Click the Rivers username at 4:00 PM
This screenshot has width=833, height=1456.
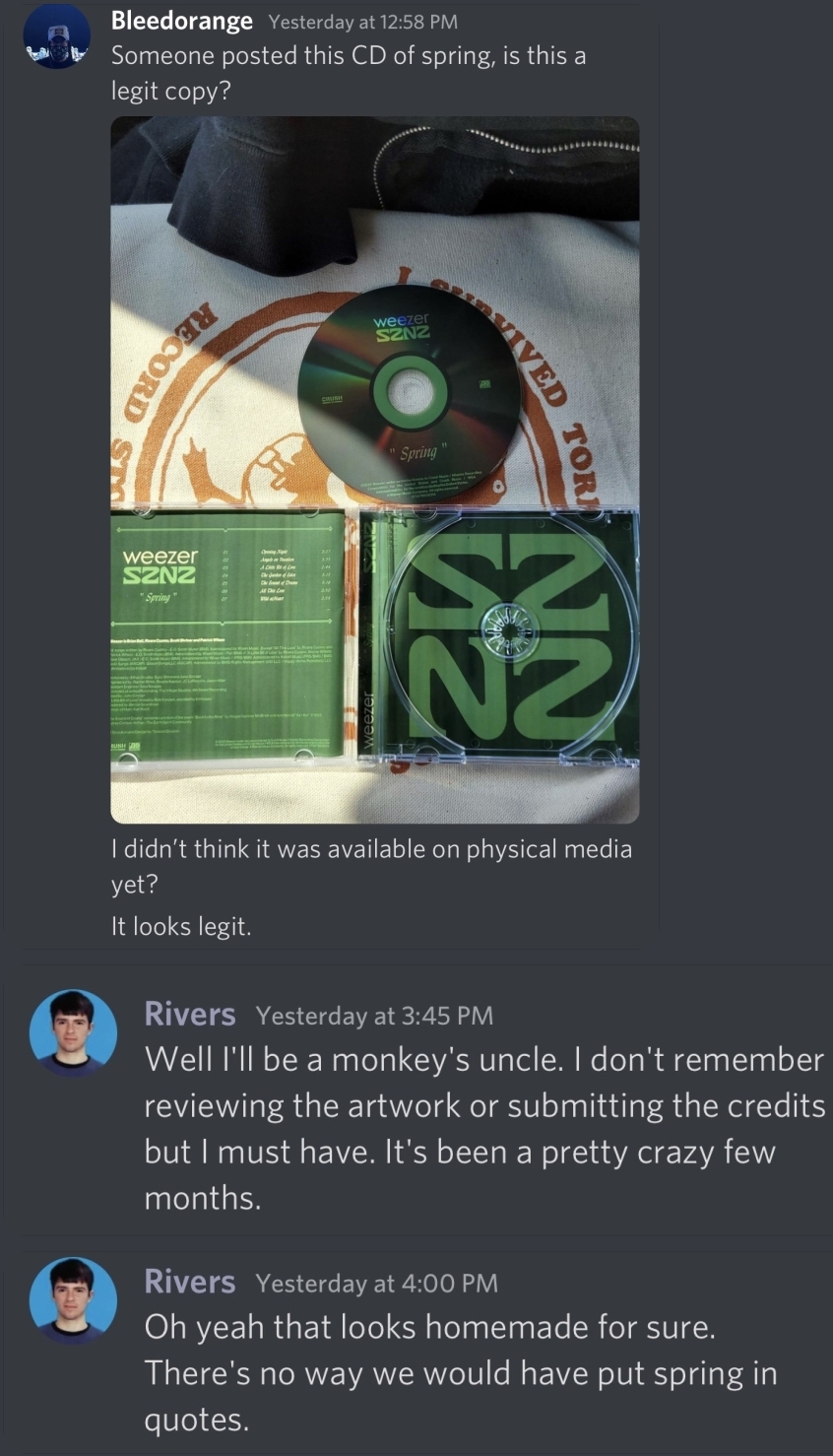click(x=190, y=1281)
